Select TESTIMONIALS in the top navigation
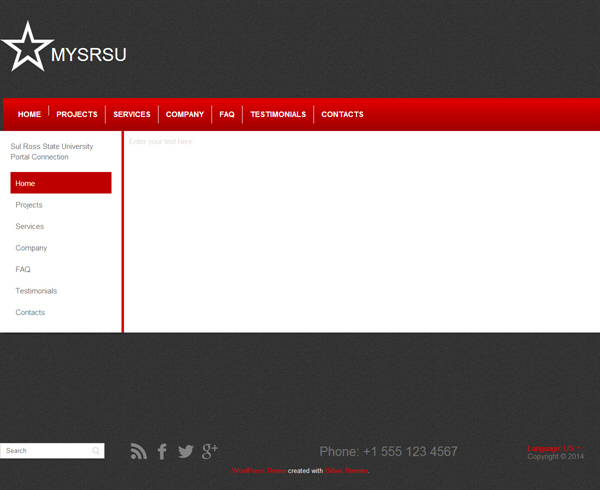The width and height of the screenshot is (600, 490). pos(278,115)
